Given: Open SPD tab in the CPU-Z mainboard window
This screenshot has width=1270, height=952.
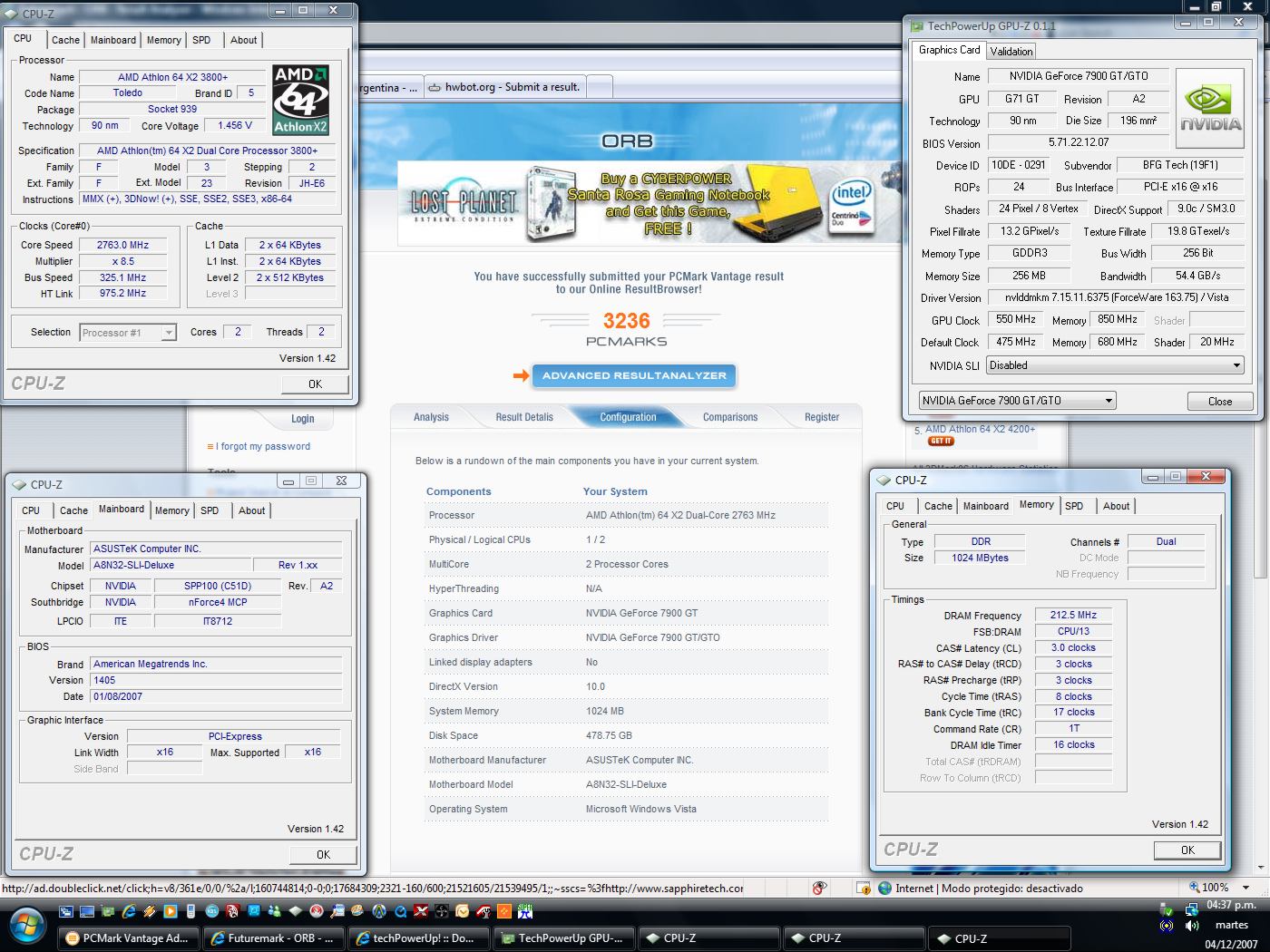Looking at the screenshot, I should click(x=210, y=510).
